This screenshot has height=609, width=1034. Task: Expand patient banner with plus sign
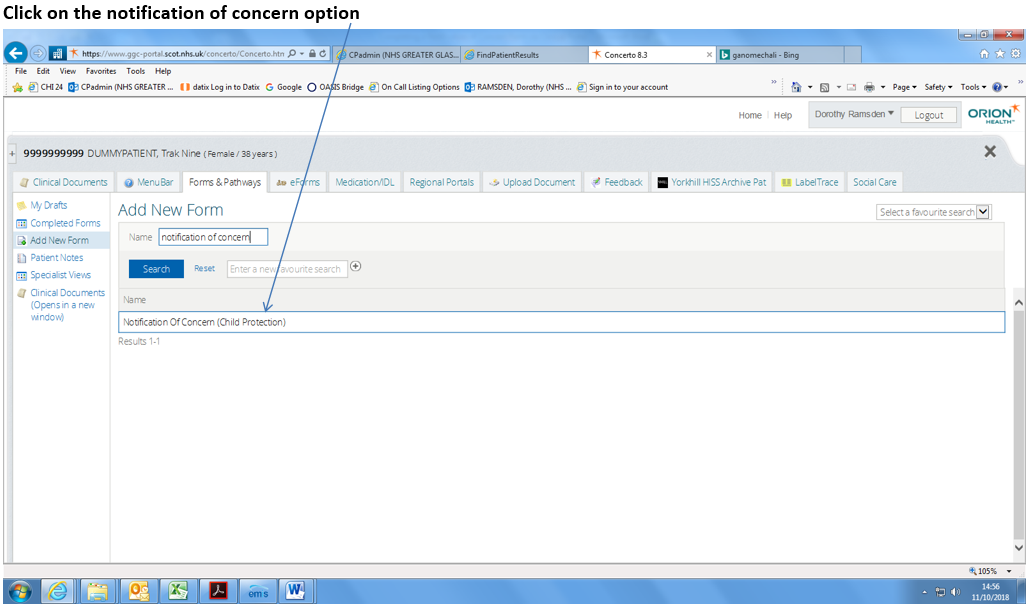(x=13, y=153)
